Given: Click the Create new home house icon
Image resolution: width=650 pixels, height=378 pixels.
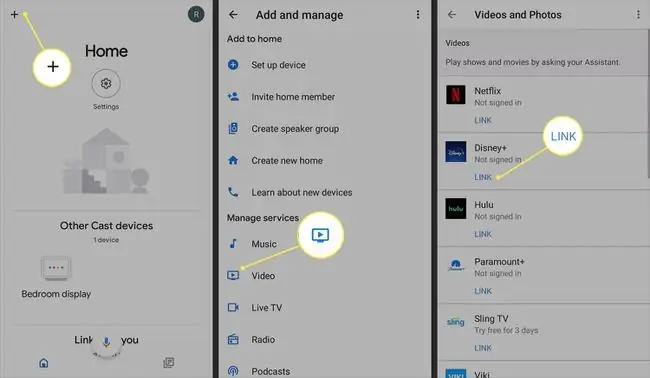Looking at the screenshot, I should pyautogui.click(x=233, y=160).
